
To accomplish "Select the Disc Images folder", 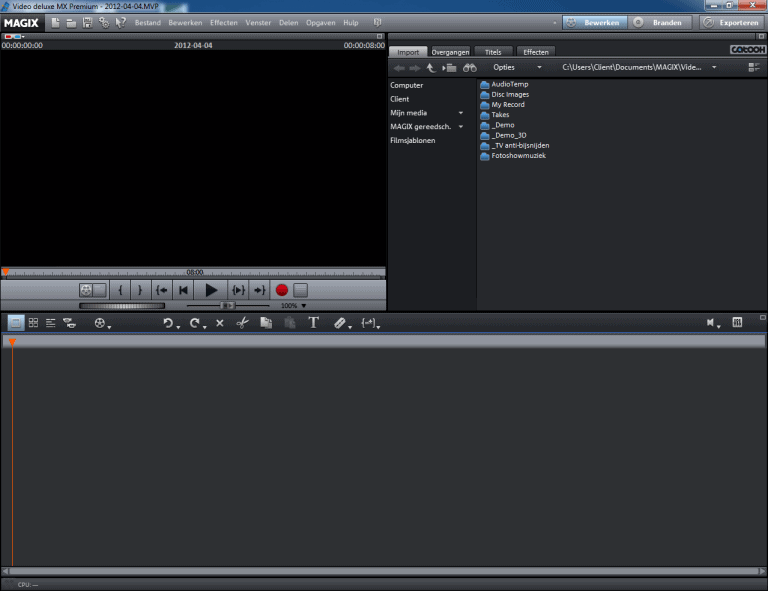I will (x=504, y=95).
